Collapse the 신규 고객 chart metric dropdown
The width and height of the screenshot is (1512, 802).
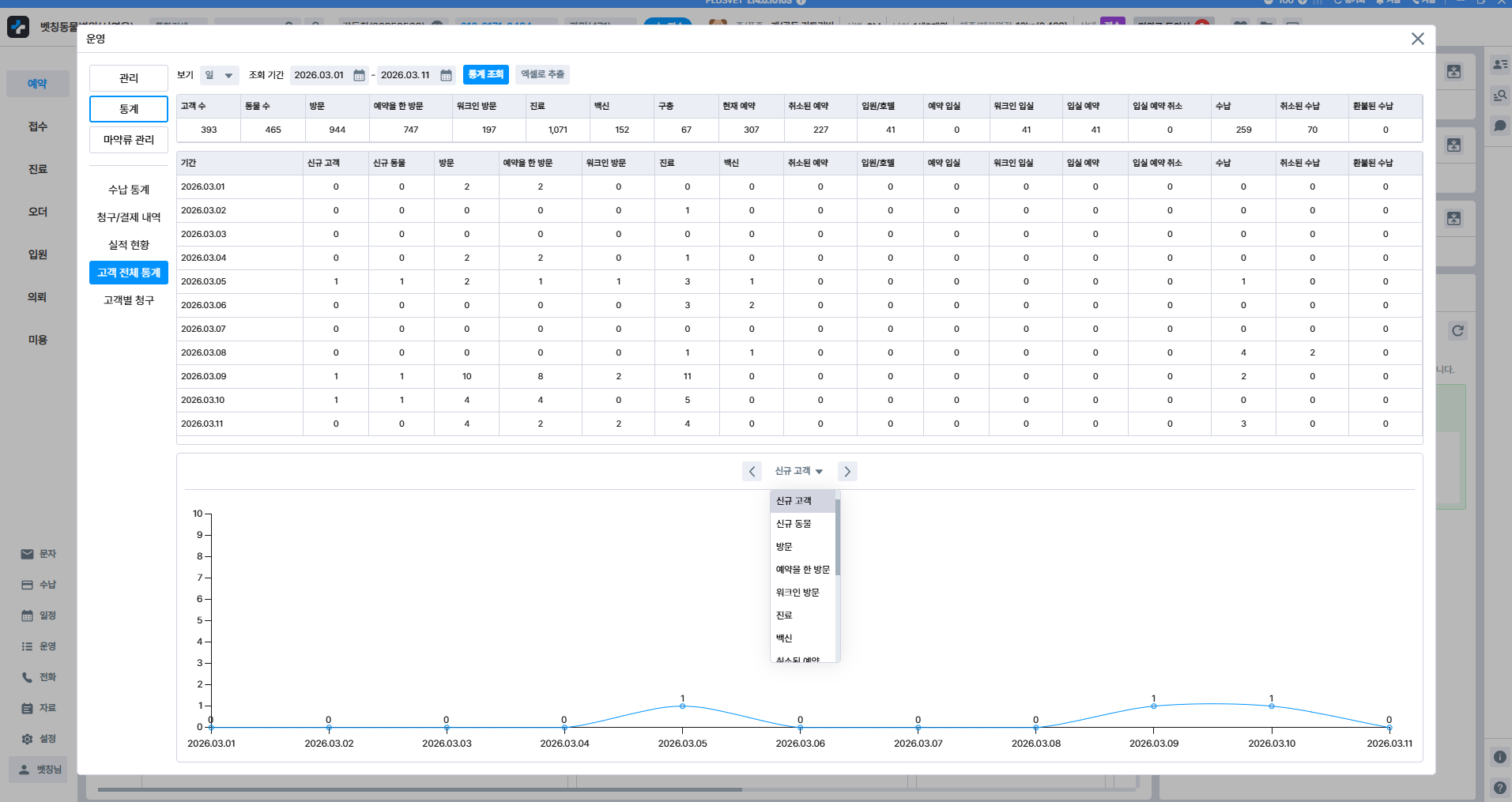798,472
